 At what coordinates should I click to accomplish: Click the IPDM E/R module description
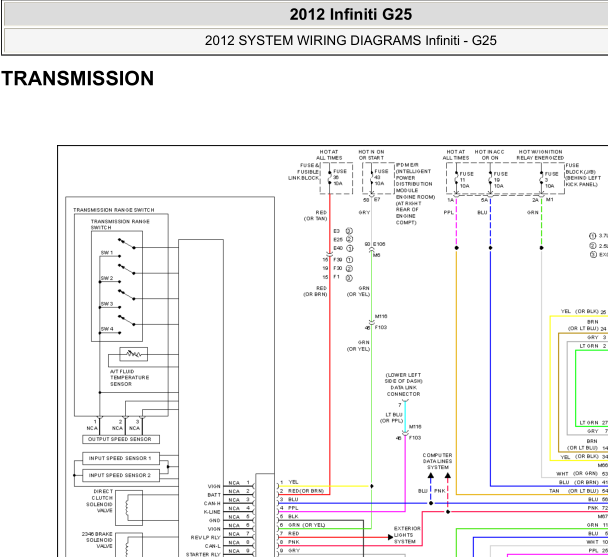[415, 194]
